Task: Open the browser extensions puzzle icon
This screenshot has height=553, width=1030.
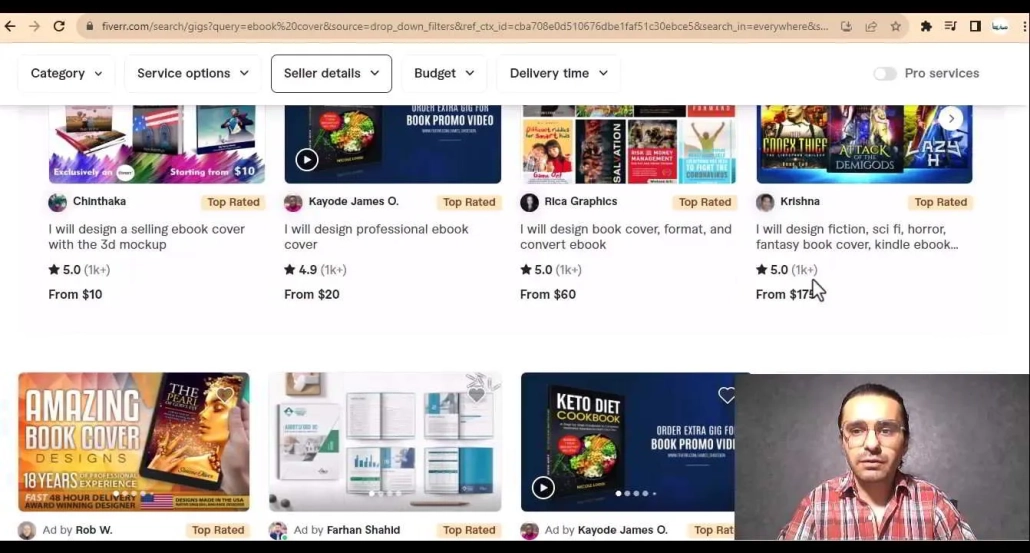Action: tap(926, 26)
